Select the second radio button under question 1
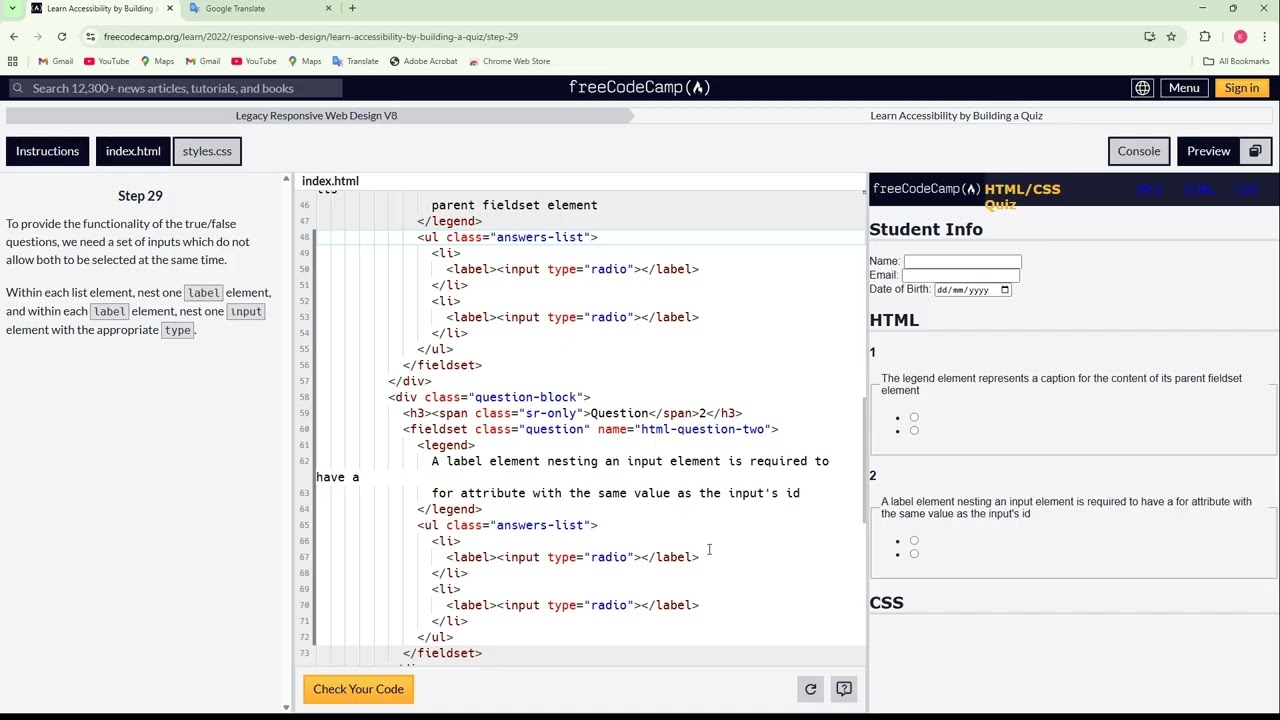 pos(914,430)
